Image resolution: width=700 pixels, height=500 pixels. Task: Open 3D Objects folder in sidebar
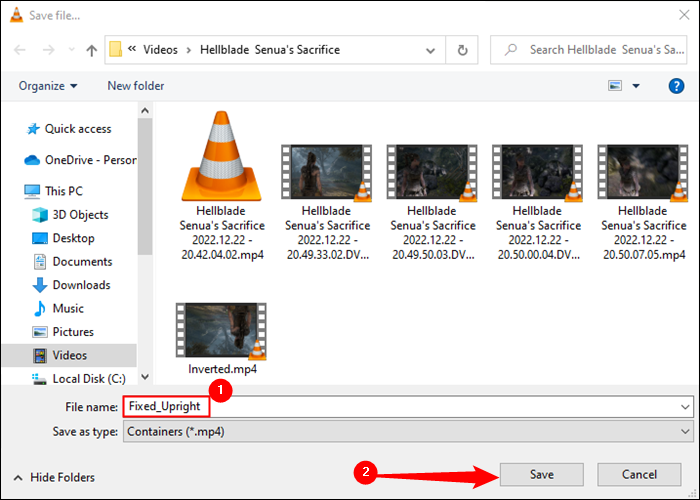point(80,215)
